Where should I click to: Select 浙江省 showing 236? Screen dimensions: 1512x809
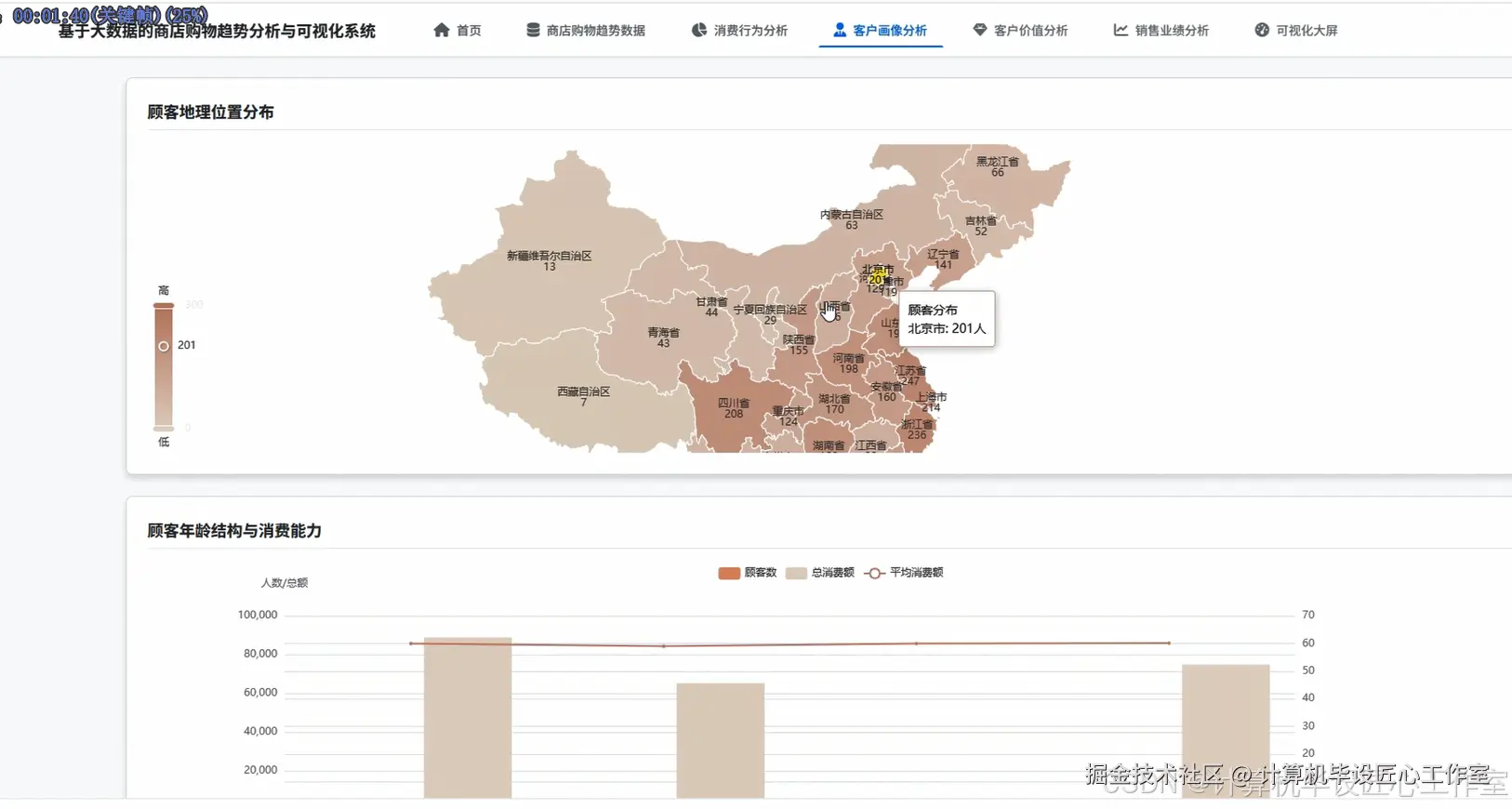click(917, 429)
